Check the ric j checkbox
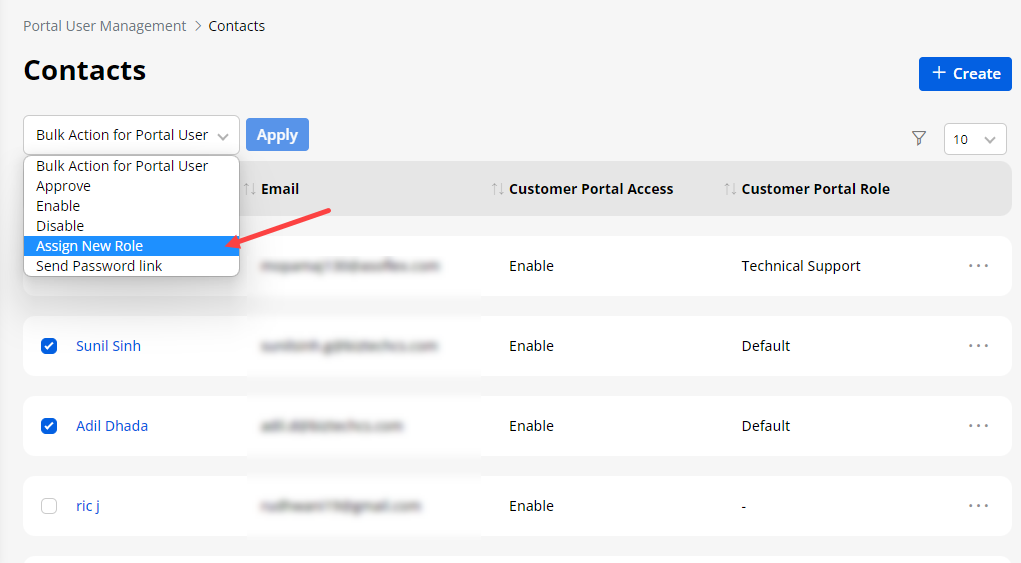Image resolution: width=1021 pixels, height=563 pixels. tap(49, 506)
